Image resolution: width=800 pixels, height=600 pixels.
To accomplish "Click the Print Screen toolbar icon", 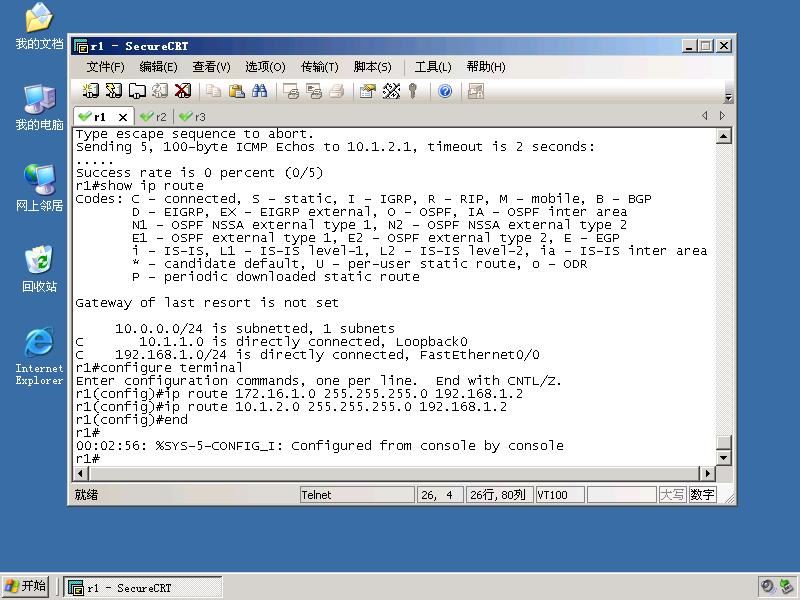I will tap(291, 91).
